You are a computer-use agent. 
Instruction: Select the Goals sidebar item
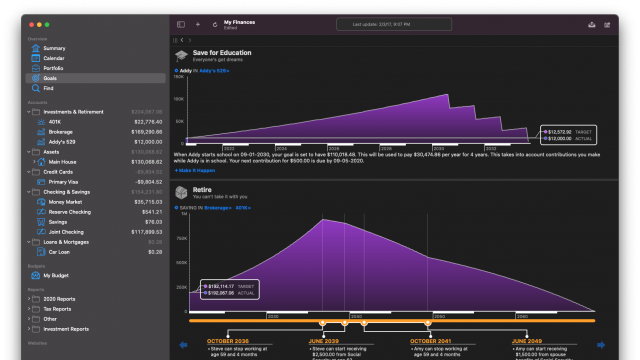[x=95, y=78]
